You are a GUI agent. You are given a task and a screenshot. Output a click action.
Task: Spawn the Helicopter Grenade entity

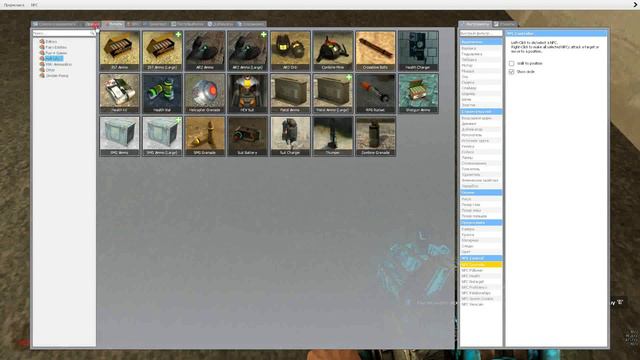pos(204,93)
